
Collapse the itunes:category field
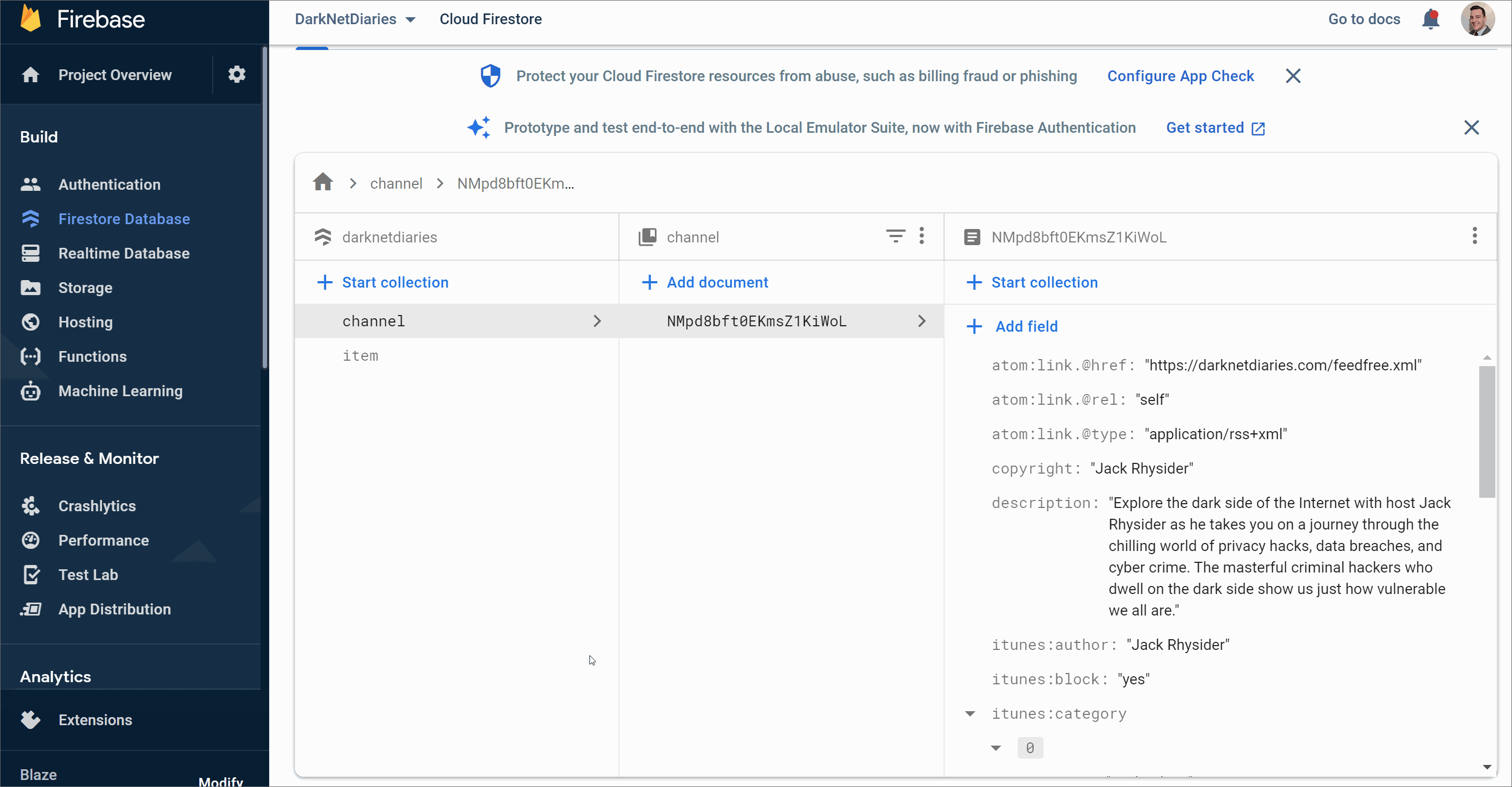tap(970, 713)
